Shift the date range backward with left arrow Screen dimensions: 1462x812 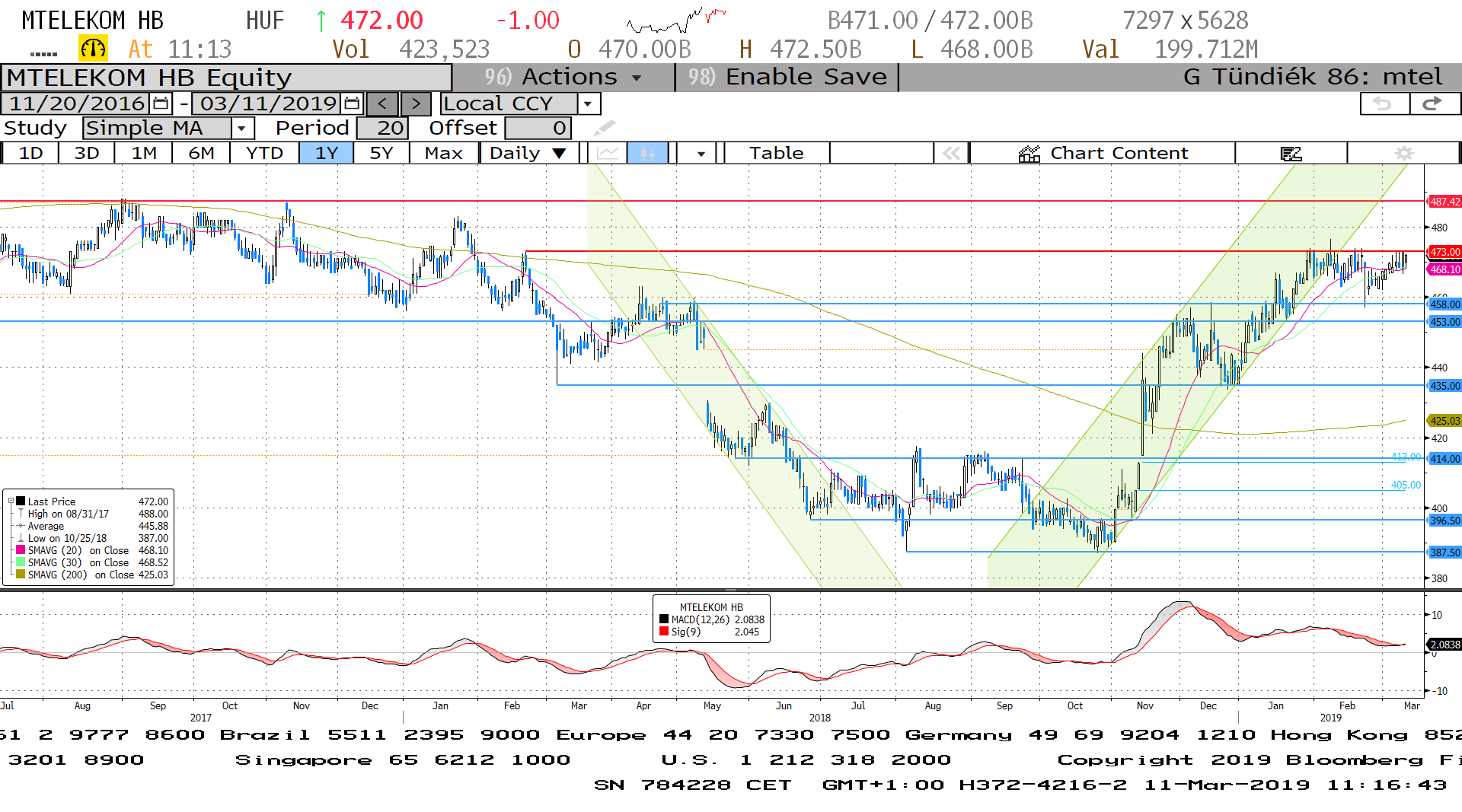pyautogui.click(x=382, y=103)
